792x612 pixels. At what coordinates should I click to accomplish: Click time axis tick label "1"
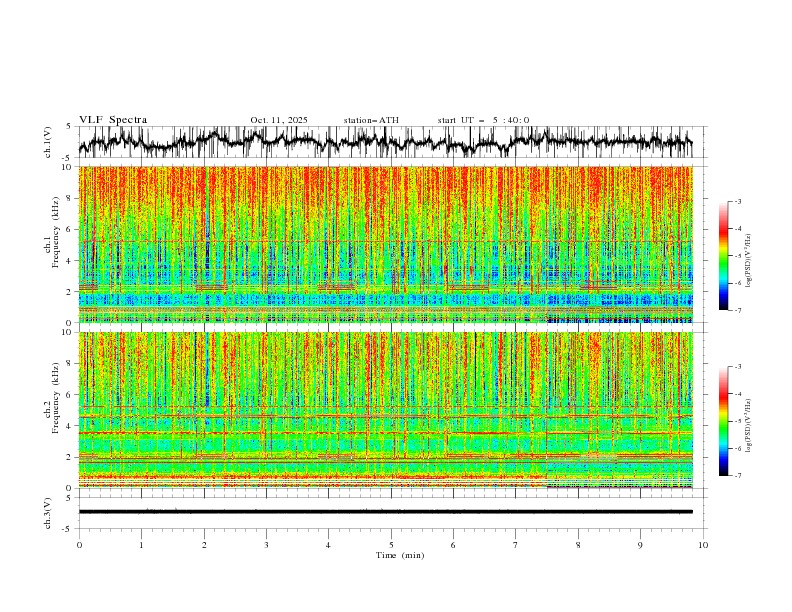click(x=141, y=545)
